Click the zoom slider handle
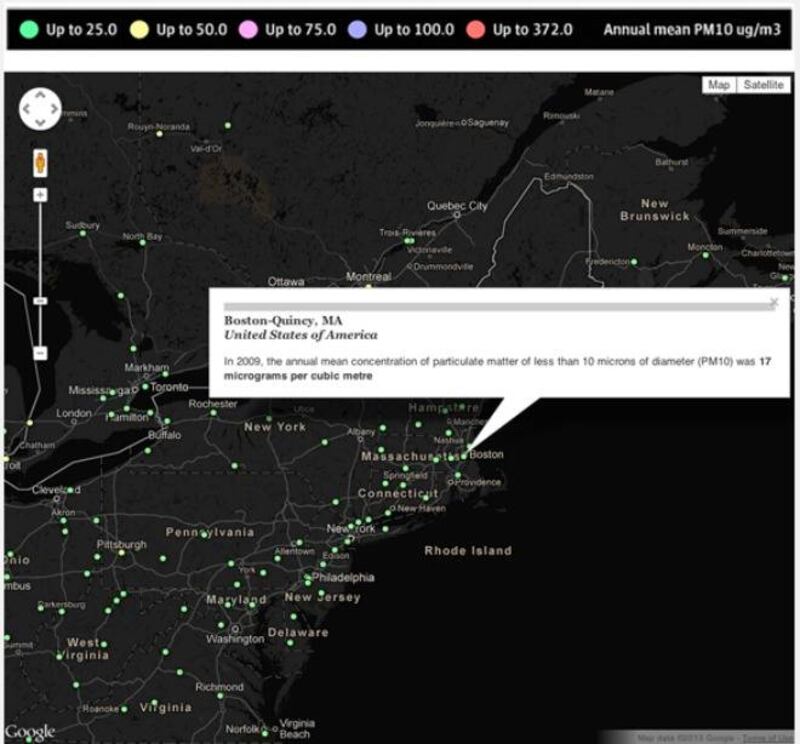This screenshot has height=744, width=800. (40, 300)
